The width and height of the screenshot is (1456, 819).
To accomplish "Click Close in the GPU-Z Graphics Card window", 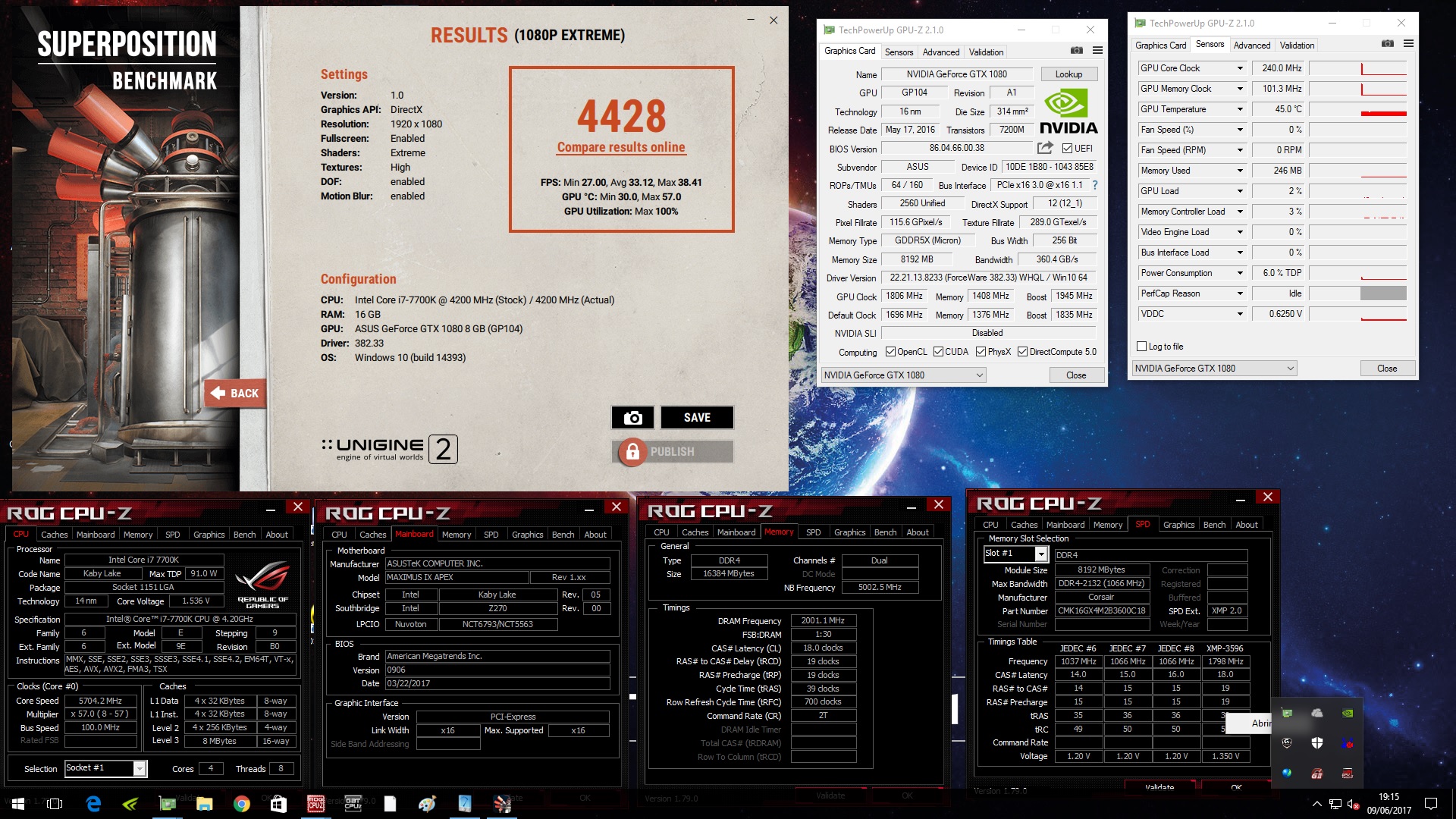I will [1075, 375].
